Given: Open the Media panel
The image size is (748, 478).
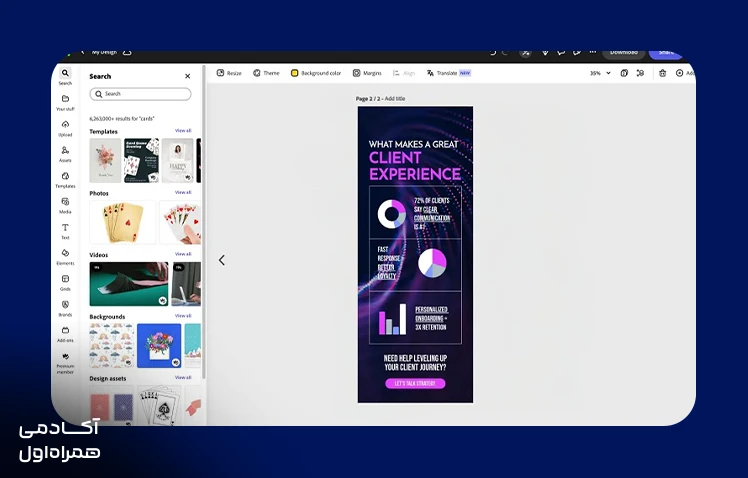Looking at the screenshot, I should 65,205.
